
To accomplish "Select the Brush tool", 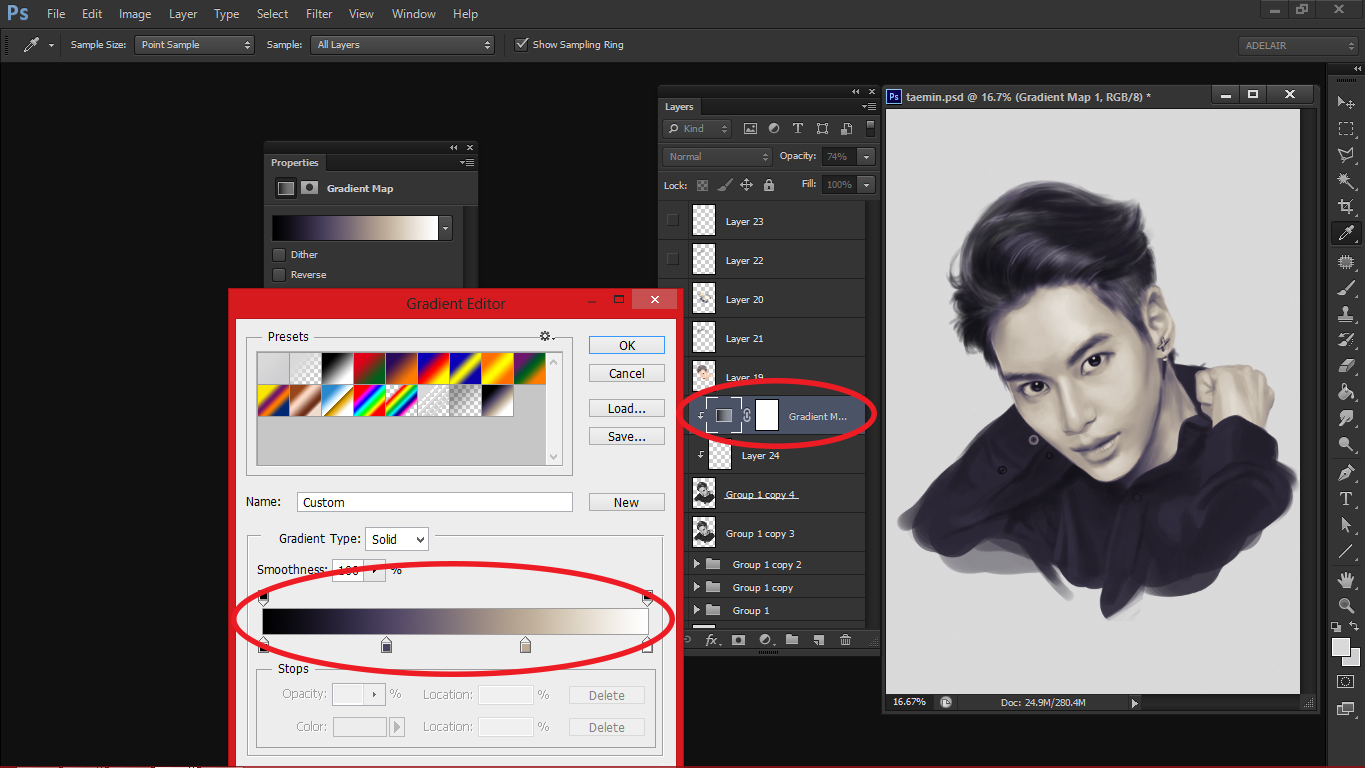I will point(1346,288).
